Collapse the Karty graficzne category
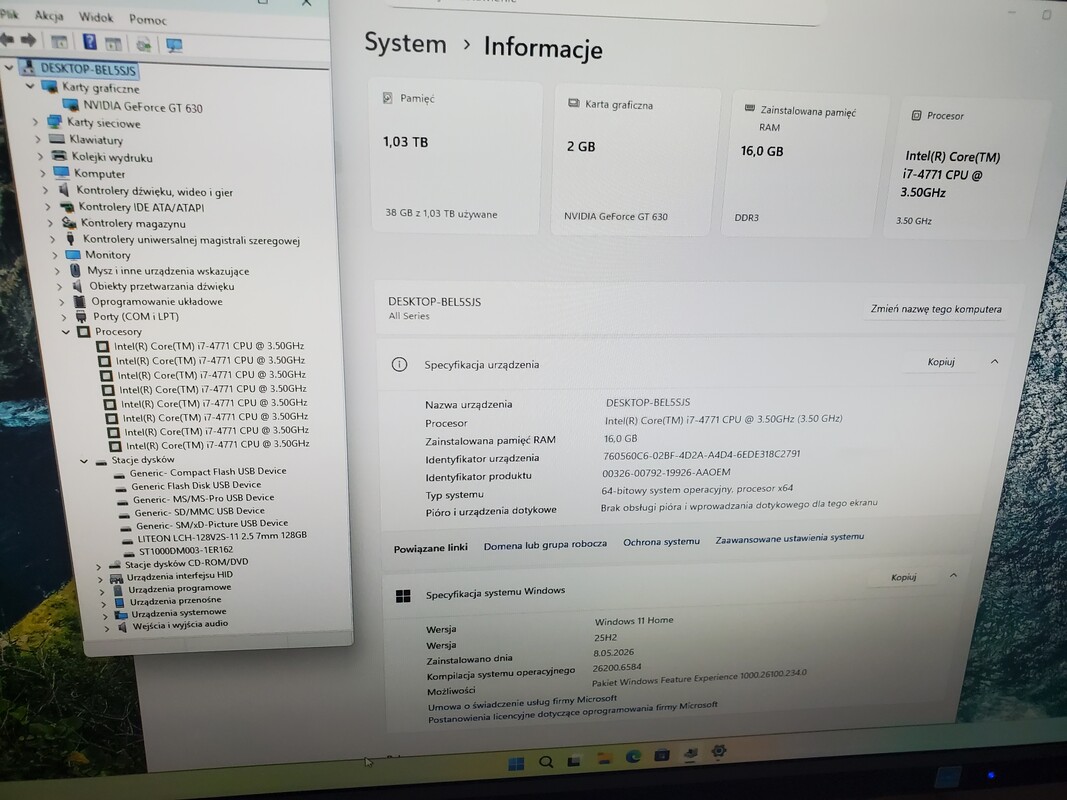This screenshot has height=800, width=1067. [30, 86]
